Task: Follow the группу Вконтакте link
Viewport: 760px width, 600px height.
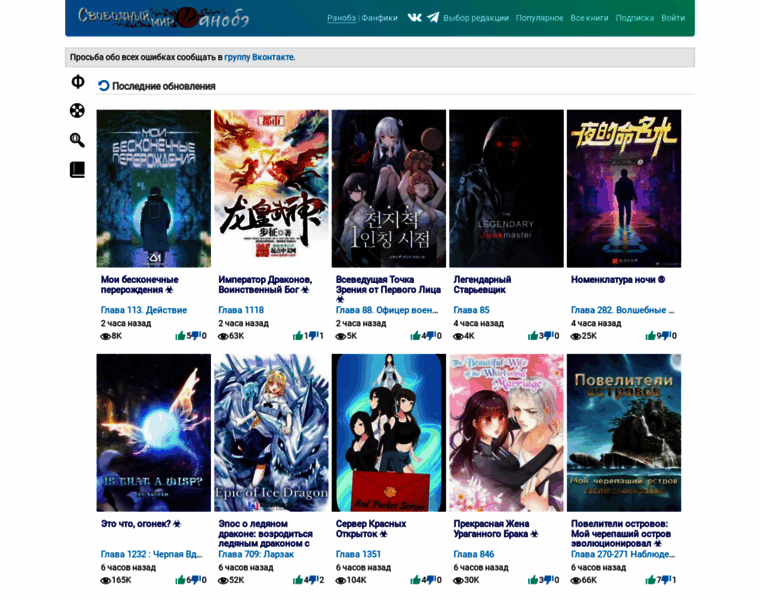Action: (x=259, y=57)
